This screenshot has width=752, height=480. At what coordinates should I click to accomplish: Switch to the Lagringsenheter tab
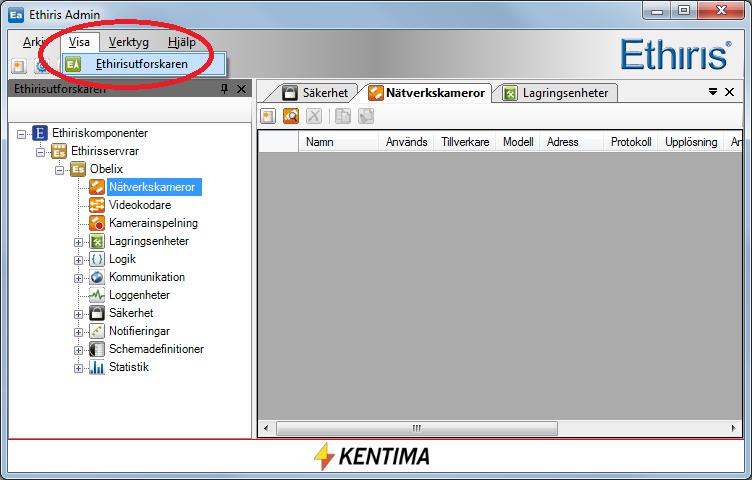[556, 93]
